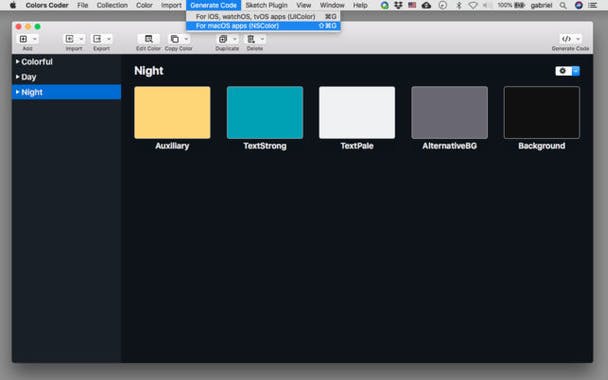Open the Help menu
This screenshot has height=380, width=608.
pyautogui.click(x=360, y=5)
